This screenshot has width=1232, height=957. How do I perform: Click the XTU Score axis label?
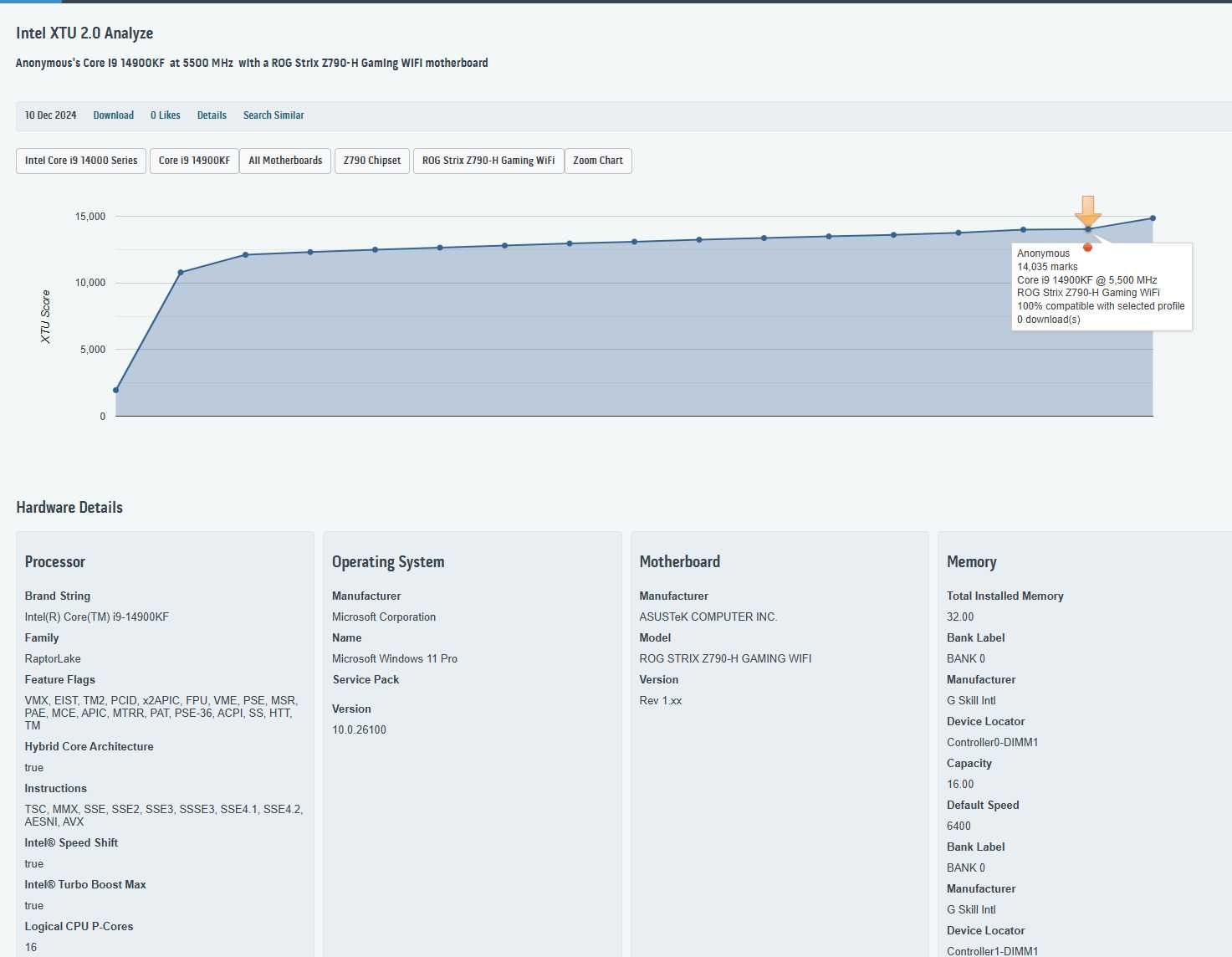[x=46, y=316]
